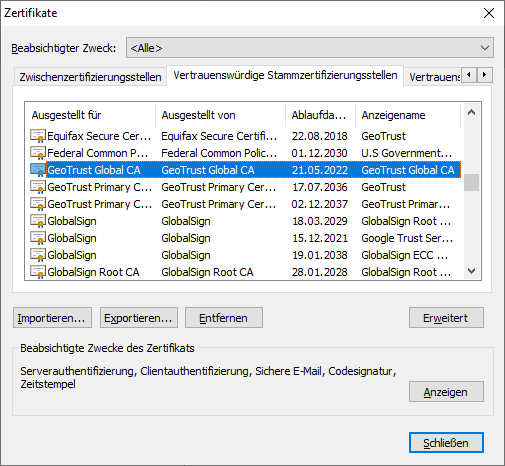The height and width of the screenshot is (466, 505).
Task: Click certificate icon of the 15.12.2021 row
Action: pyautogui.click(x=38, y=238)
